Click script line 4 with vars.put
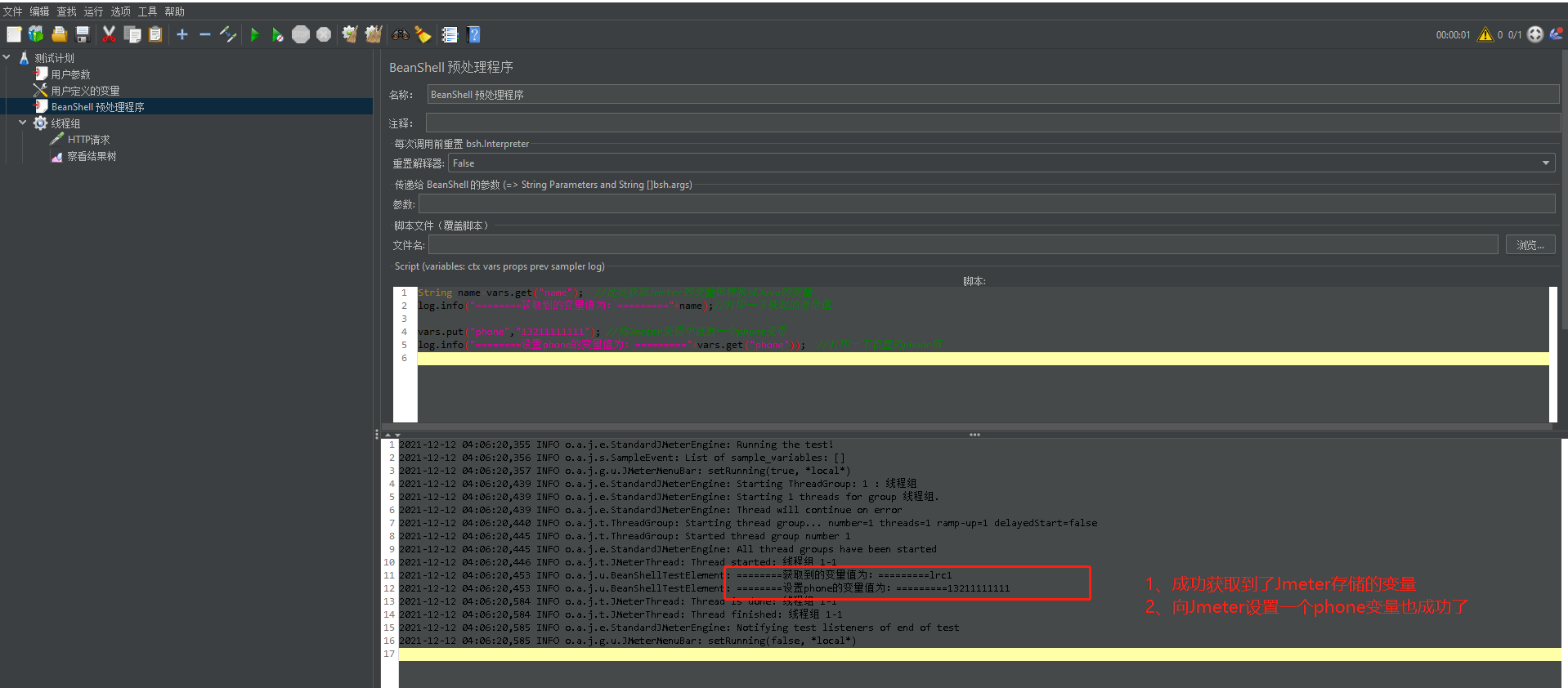1568x688 pixels. click(603, 332)
